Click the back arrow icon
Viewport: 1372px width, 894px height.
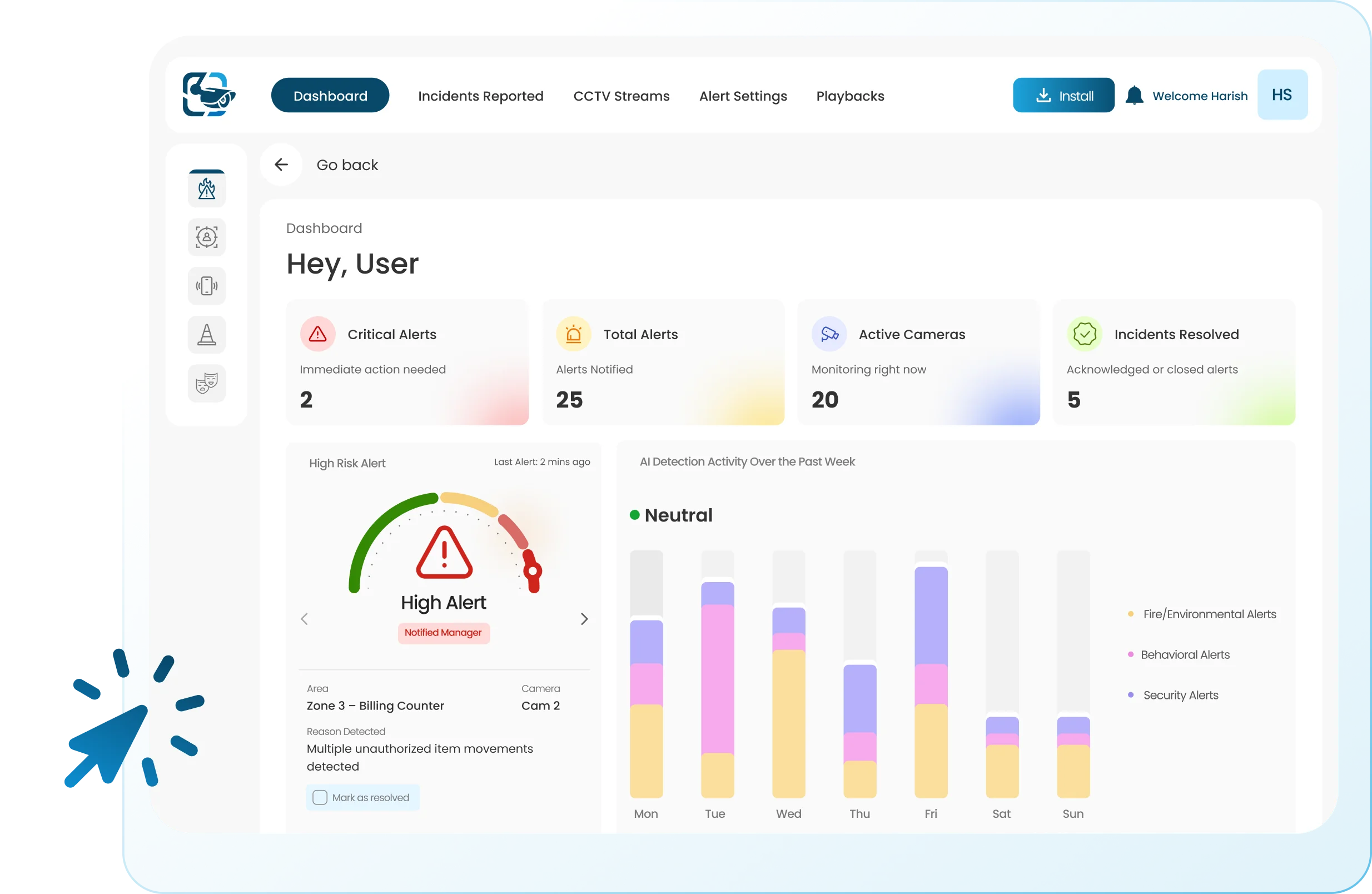(281, 165)
